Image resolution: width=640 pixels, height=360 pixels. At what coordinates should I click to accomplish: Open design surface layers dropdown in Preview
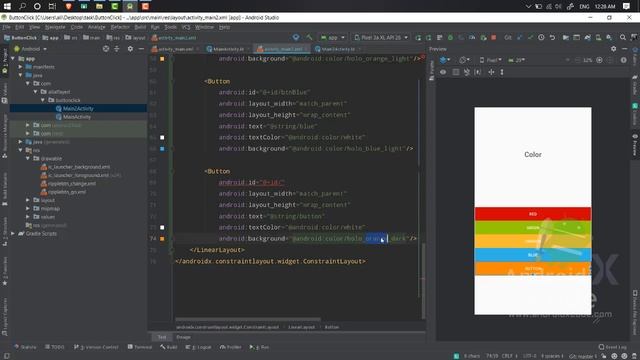(x=445, y=60)
